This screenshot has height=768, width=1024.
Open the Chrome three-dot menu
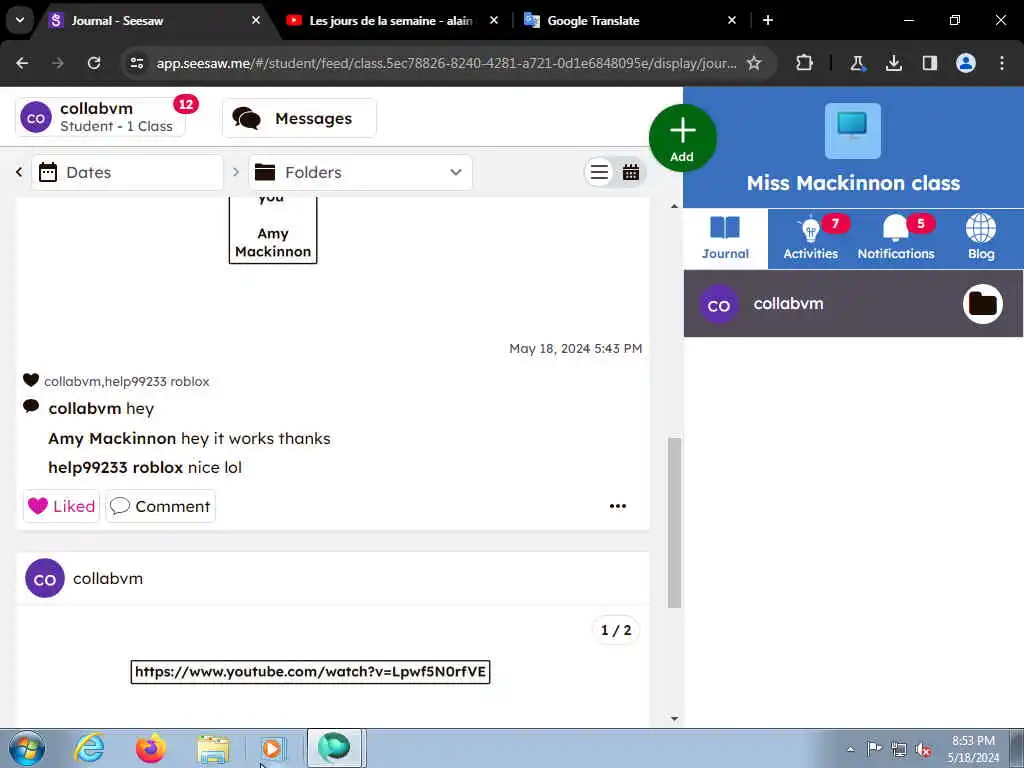[x=1002, y=63]
